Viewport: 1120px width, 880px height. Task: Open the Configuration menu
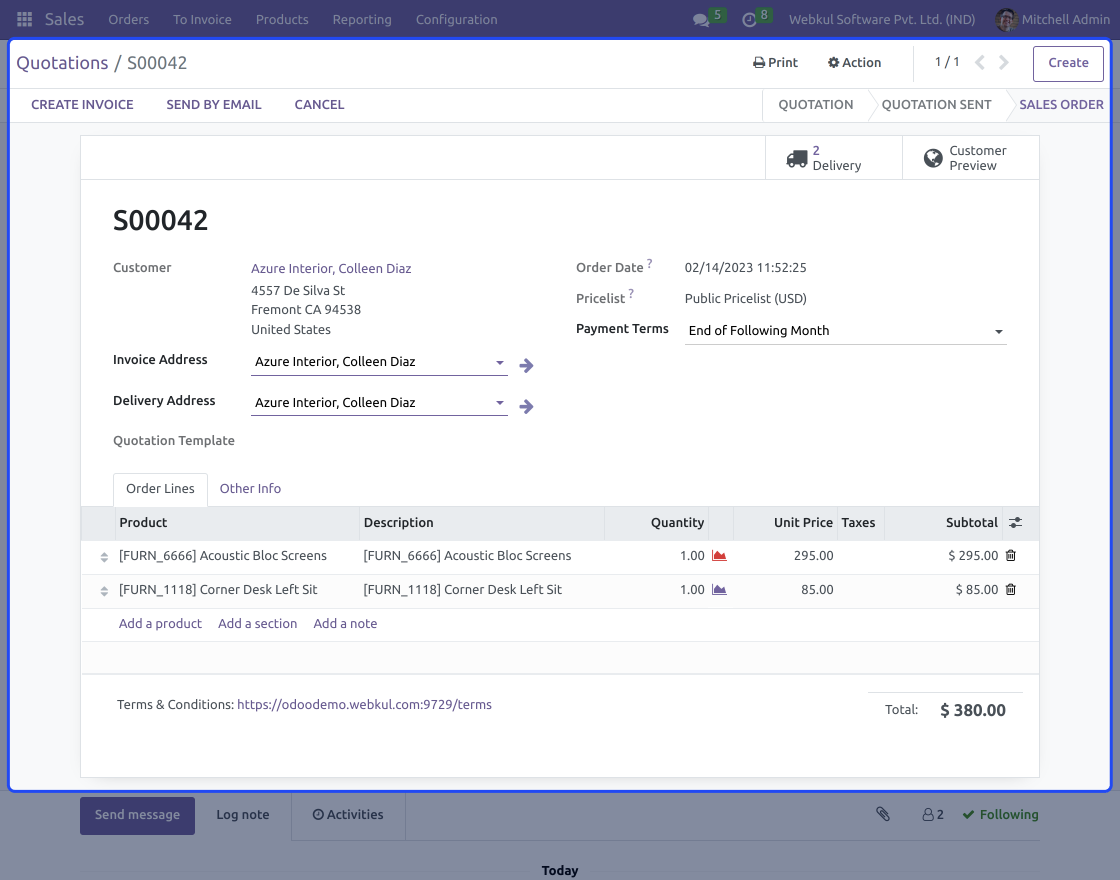pyautogui.click(x=456, y=19)
